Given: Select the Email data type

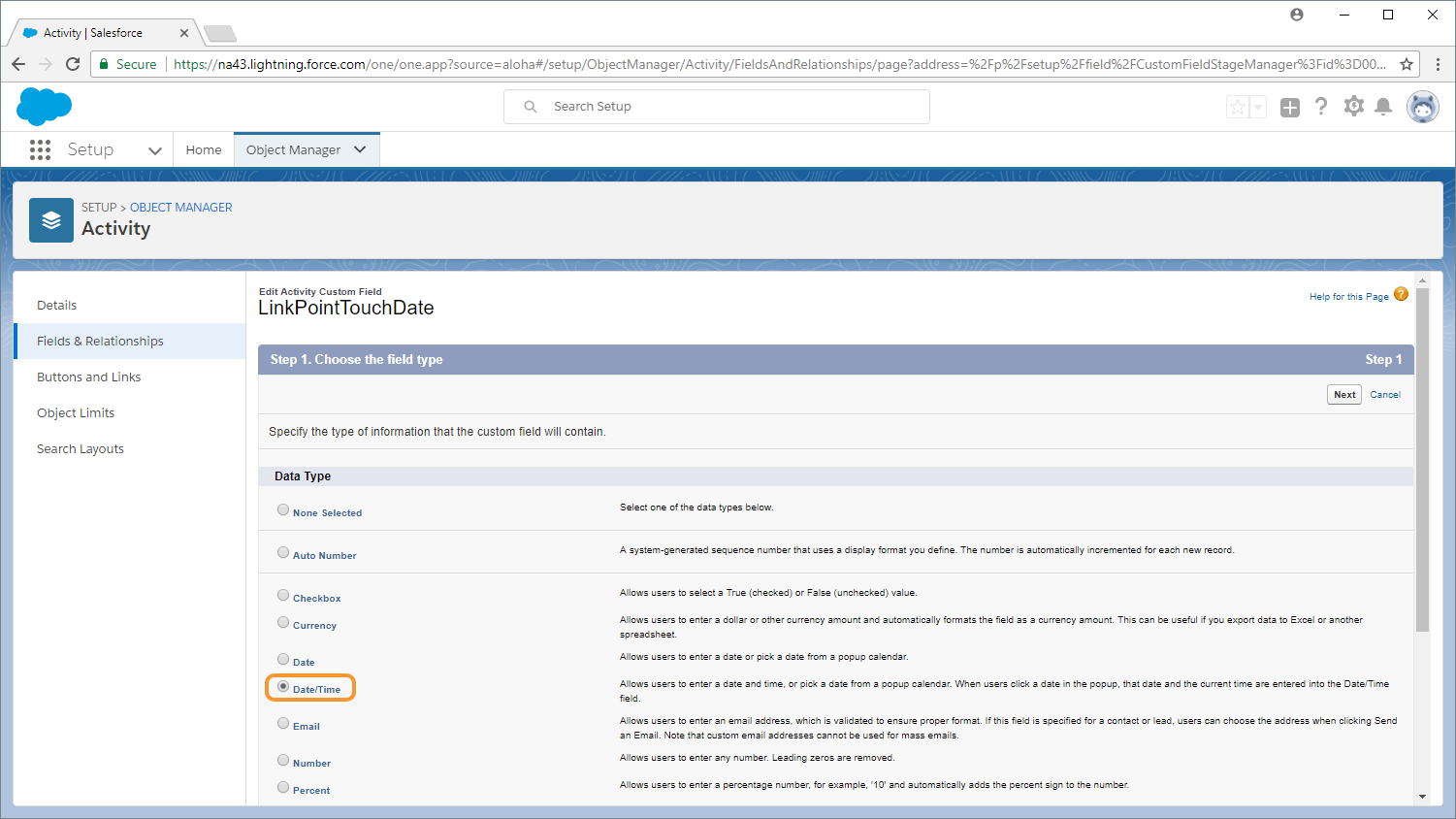Looking at the screenshot, I should pos(283,723).
